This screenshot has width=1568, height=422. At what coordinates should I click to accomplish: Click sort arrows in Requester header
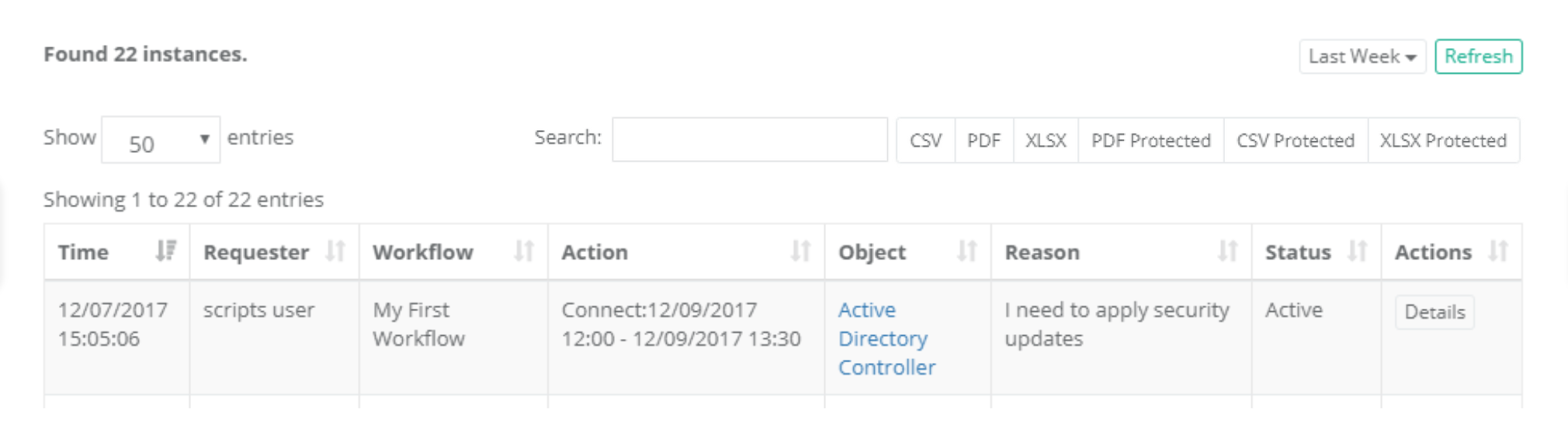[x=335, y=251]
